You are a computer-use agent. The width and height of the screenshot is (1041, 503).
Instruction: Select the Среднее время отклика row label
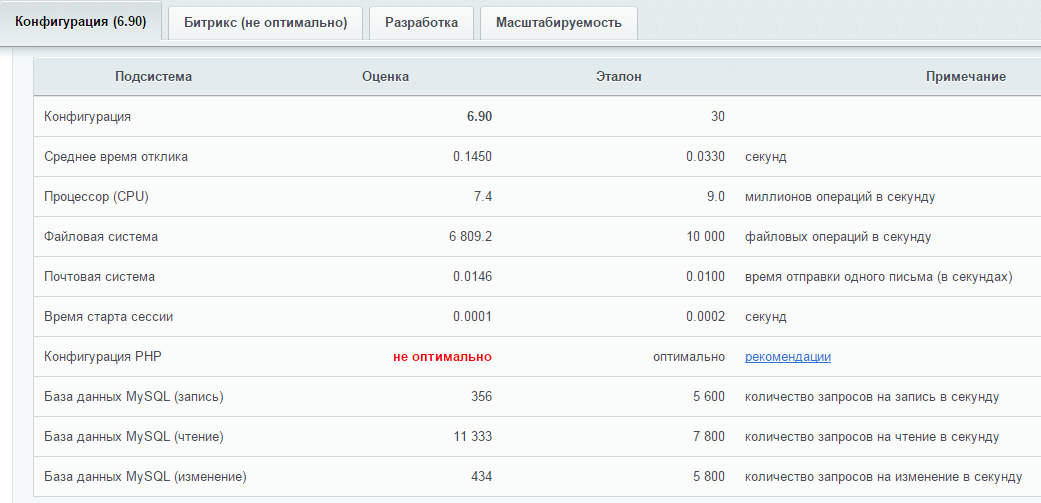click(116, 157)
